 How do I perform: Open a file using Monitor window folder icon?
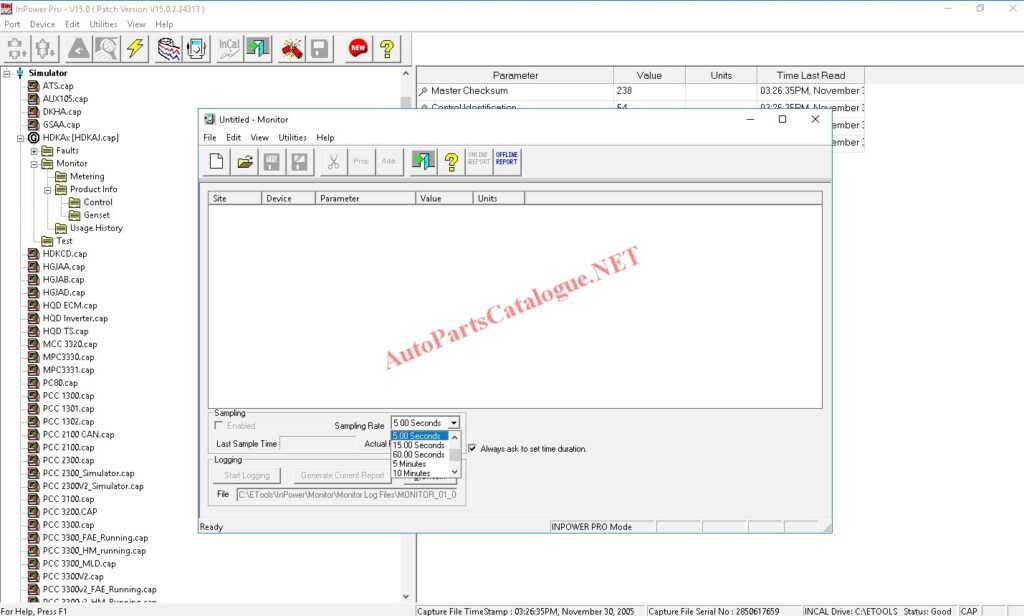pyautogui.click(x=245, y=161)
